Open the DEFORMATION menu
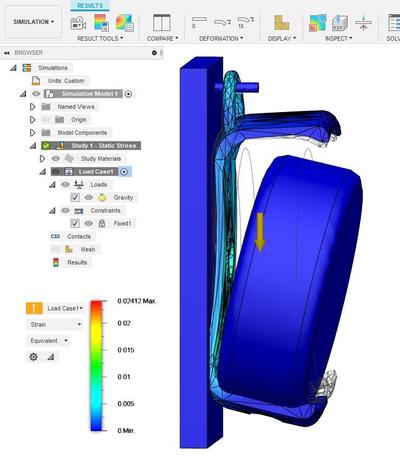The height and width of the screenshot is (463, 400). pyautogui.click(x=221, y=39)
